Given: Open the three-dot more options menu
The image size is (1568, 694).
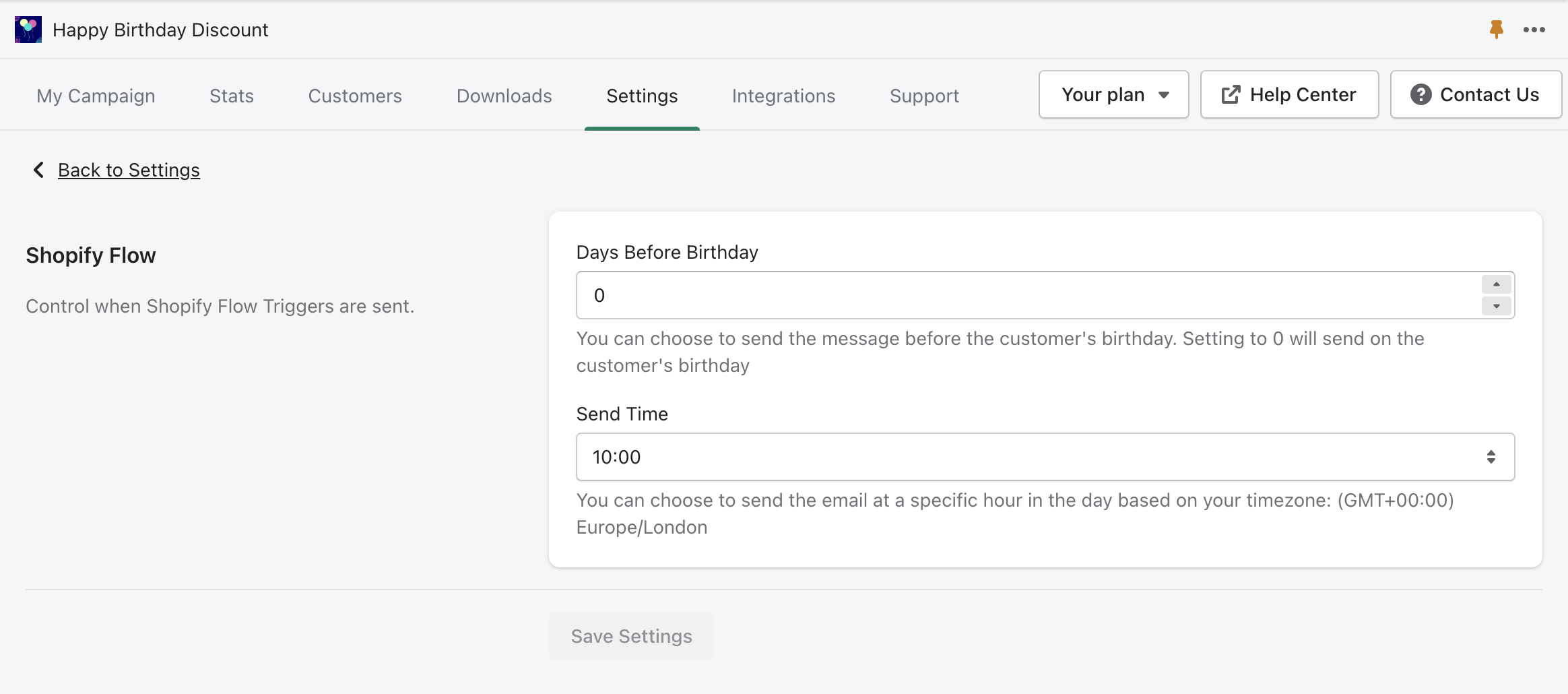Looking at the screenshot, I should coord(1534,30).
